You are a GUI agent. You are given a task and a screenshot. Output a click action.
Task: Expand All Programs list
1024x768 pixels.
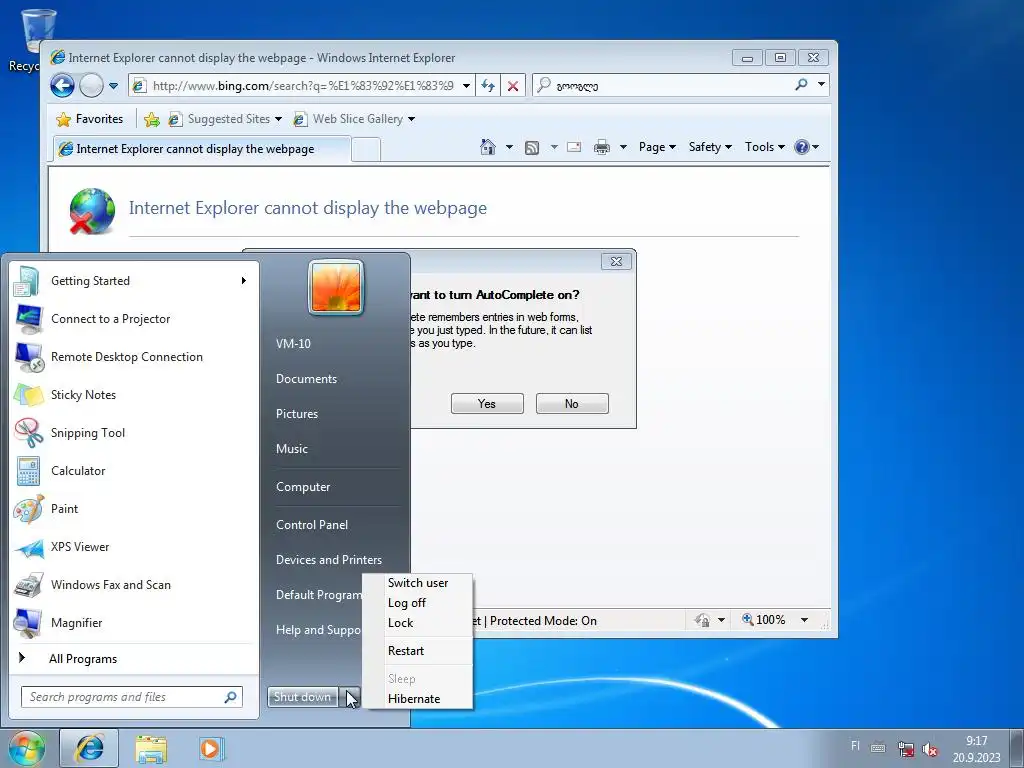pyautogui.click(x=133, y=659)
